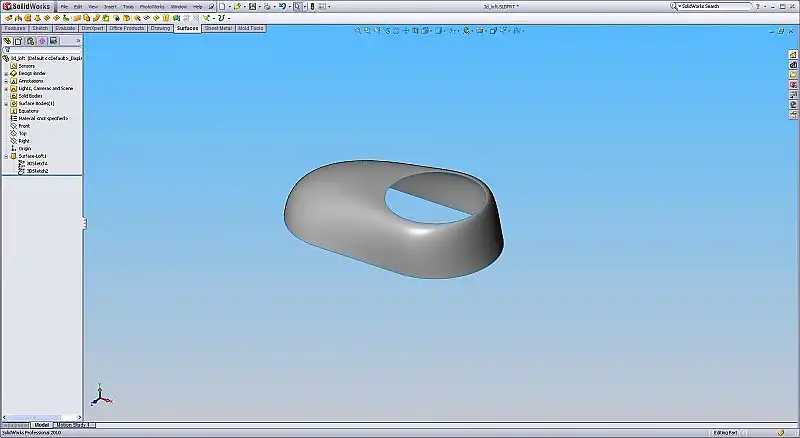Switch to the PropertyManager panel tab
Screen dimensions: 800x438
point(18,41)
